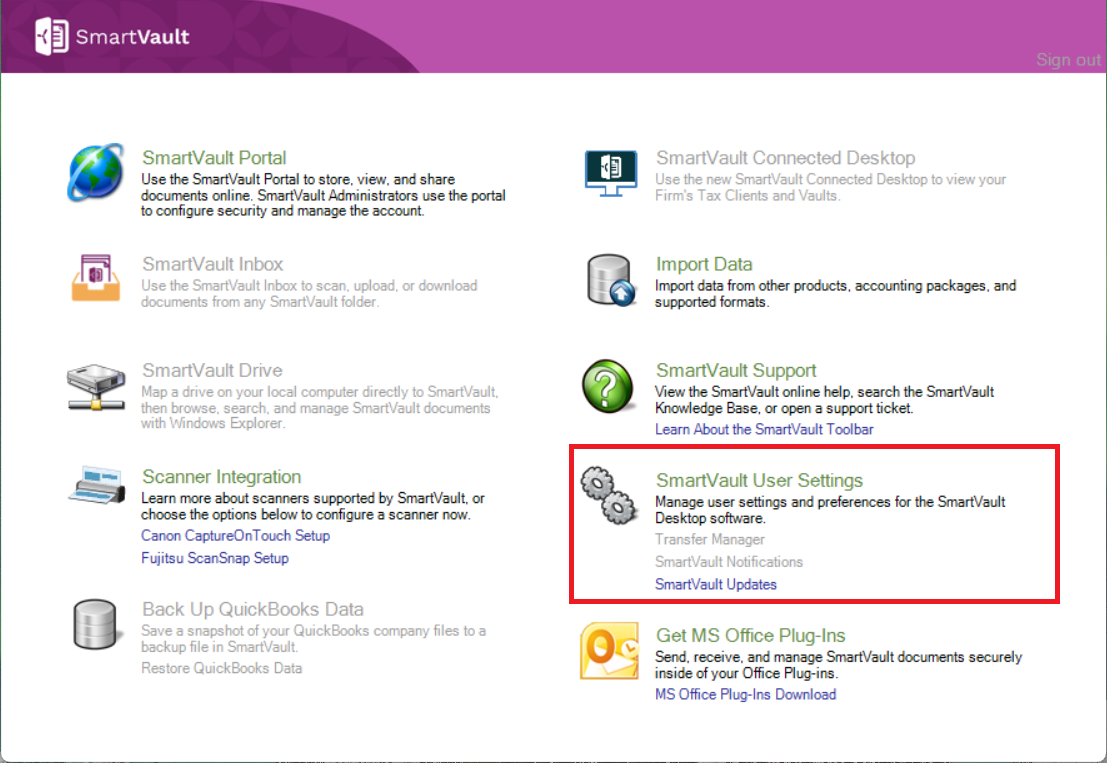This screenshot has height=763, width=1107.
Task: Open the SmartVault Portal globe icon
Action: 96,172
